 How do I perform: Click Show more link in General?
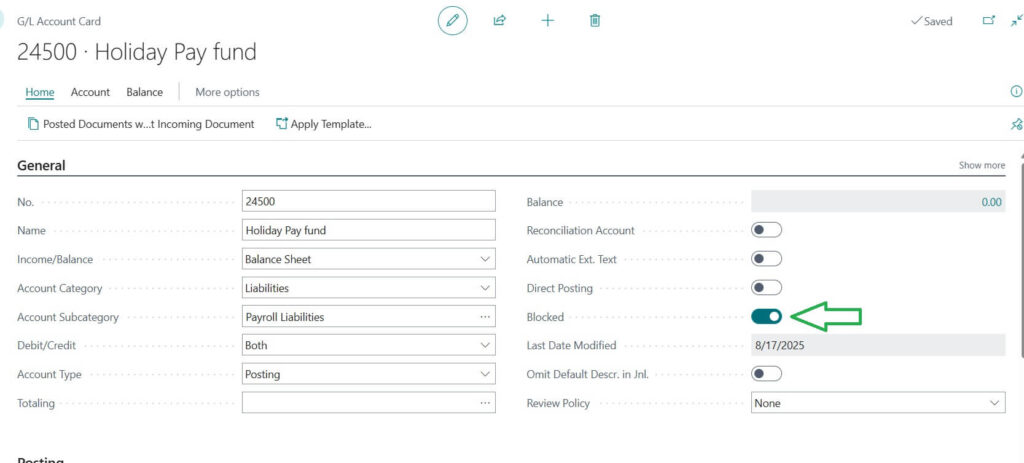(x=981, y=165)
